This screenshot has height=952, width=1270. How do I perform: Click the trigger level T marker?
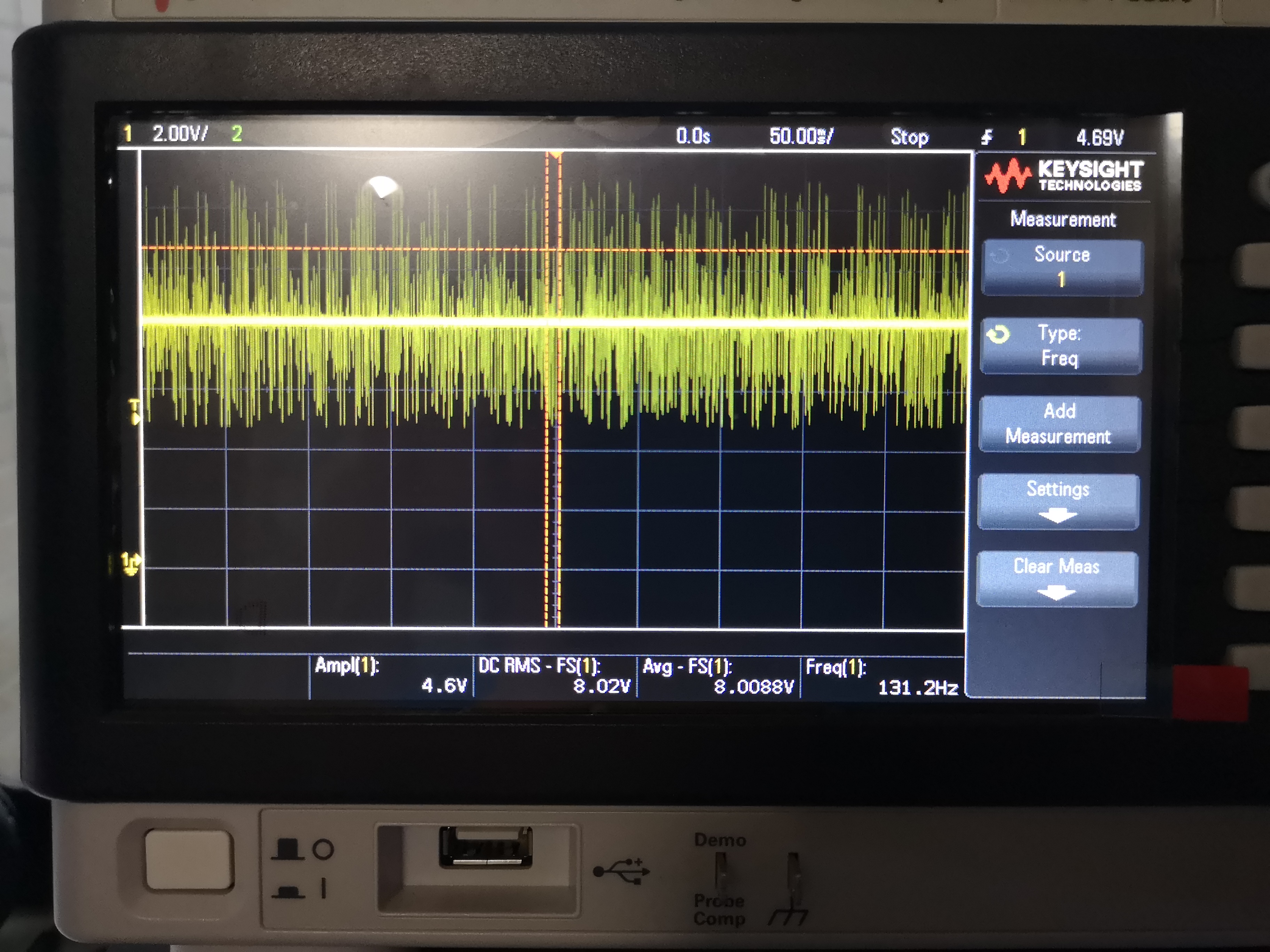point(134,411)
